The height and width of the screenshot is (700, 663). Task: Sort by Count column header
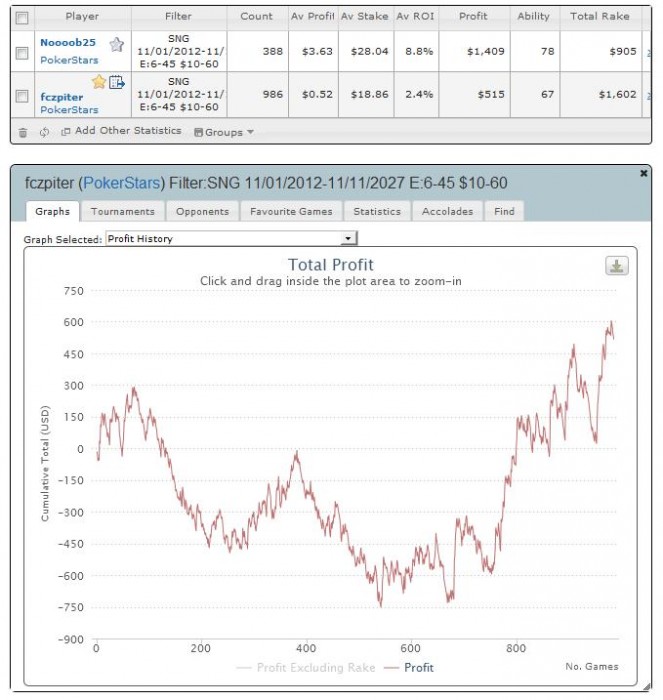click(257, 17)
